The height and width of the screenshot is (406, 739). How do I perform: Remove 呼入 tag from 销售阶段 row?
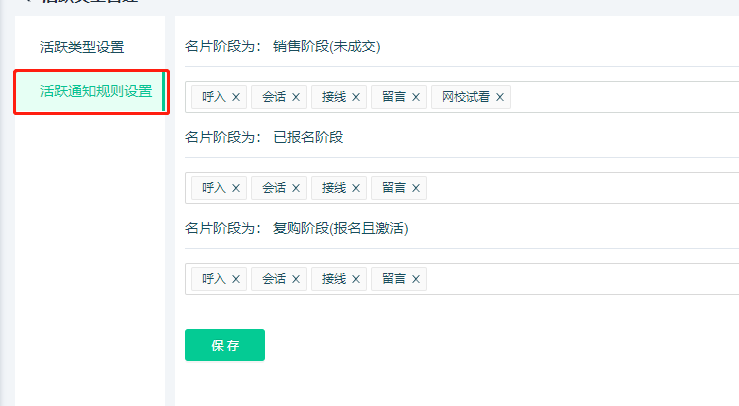(236, 97)
